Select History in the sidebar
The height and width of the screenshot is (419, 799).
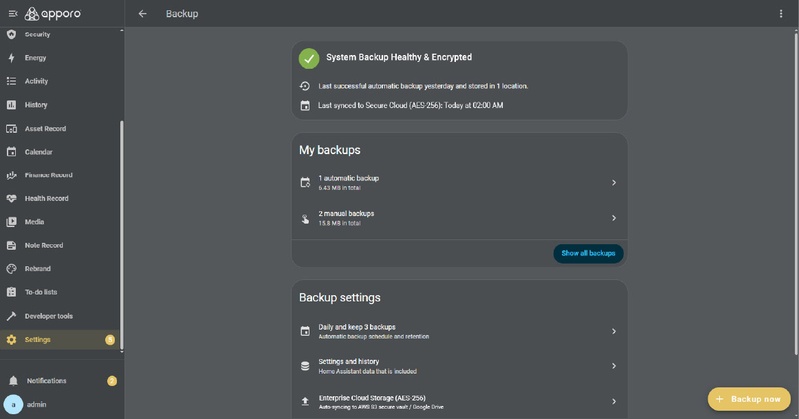pyautogui.click(x=61, y=104)
